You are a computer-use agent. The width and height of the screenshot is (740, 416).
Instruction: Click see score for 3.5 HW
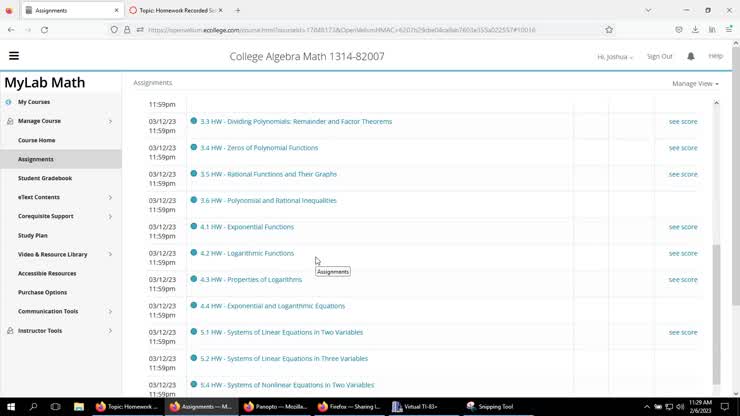(x=683, y=174)
